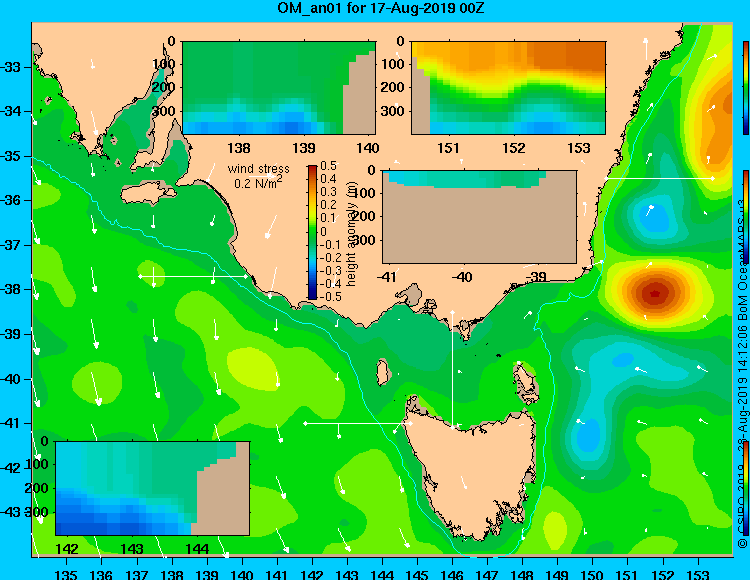750x580 pixels.
Task: Click the wind stress reference arrow in legend
Action: [262, 177]
